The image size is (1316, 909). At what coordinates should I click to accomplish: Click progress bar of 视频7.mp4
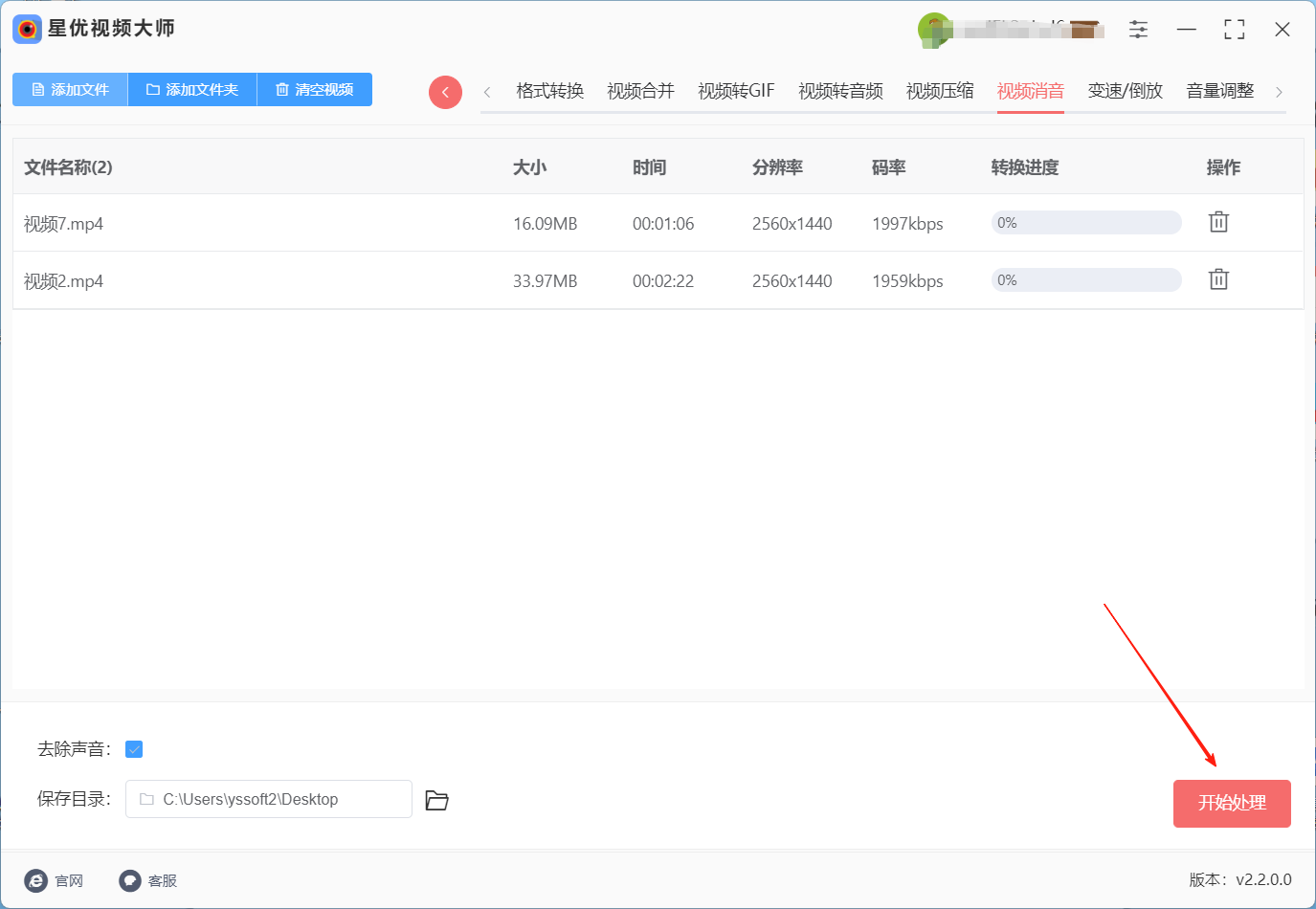click(1086, 223)
